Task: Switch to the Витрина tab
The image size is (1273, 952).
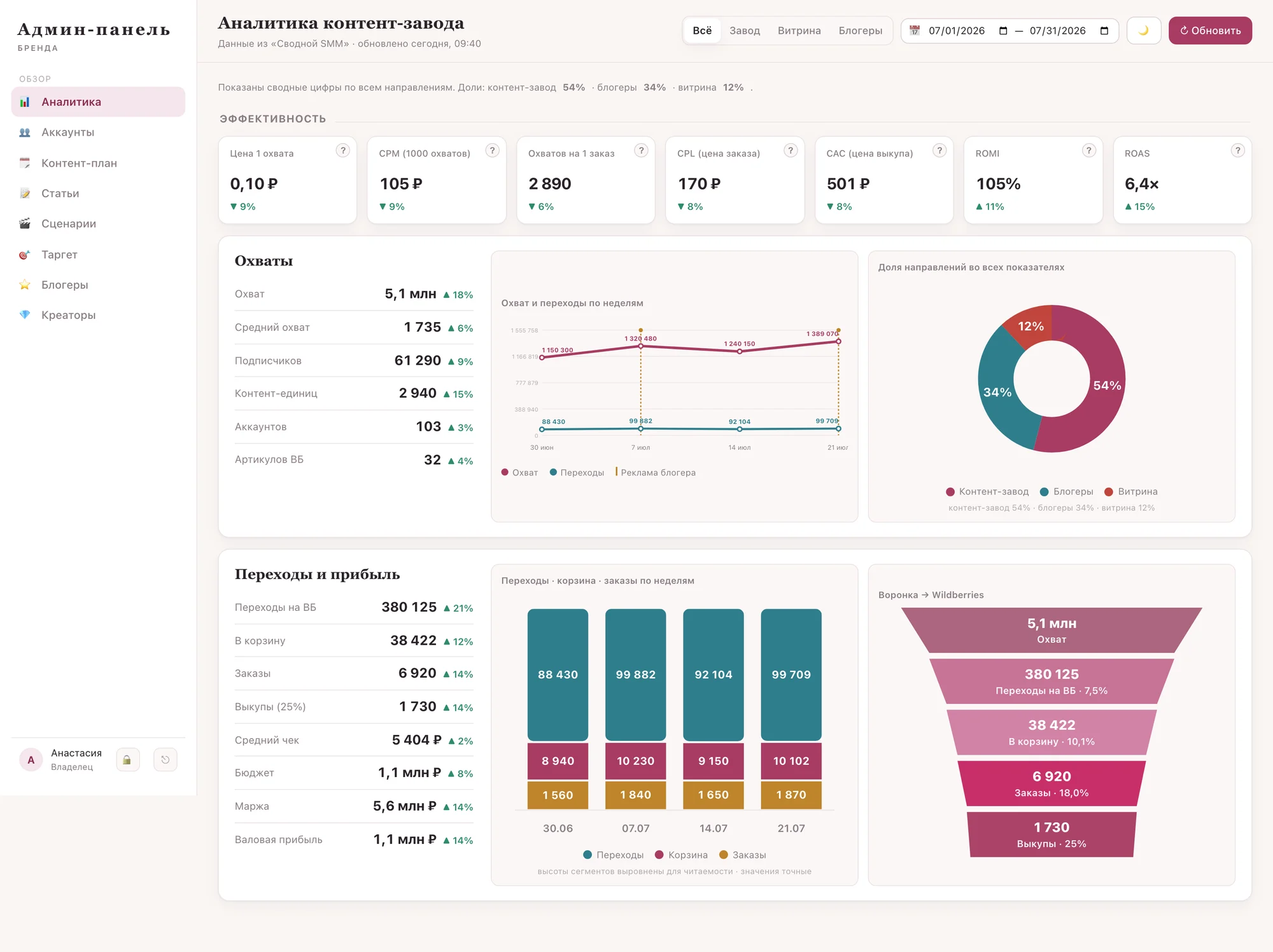Action: 799,31
